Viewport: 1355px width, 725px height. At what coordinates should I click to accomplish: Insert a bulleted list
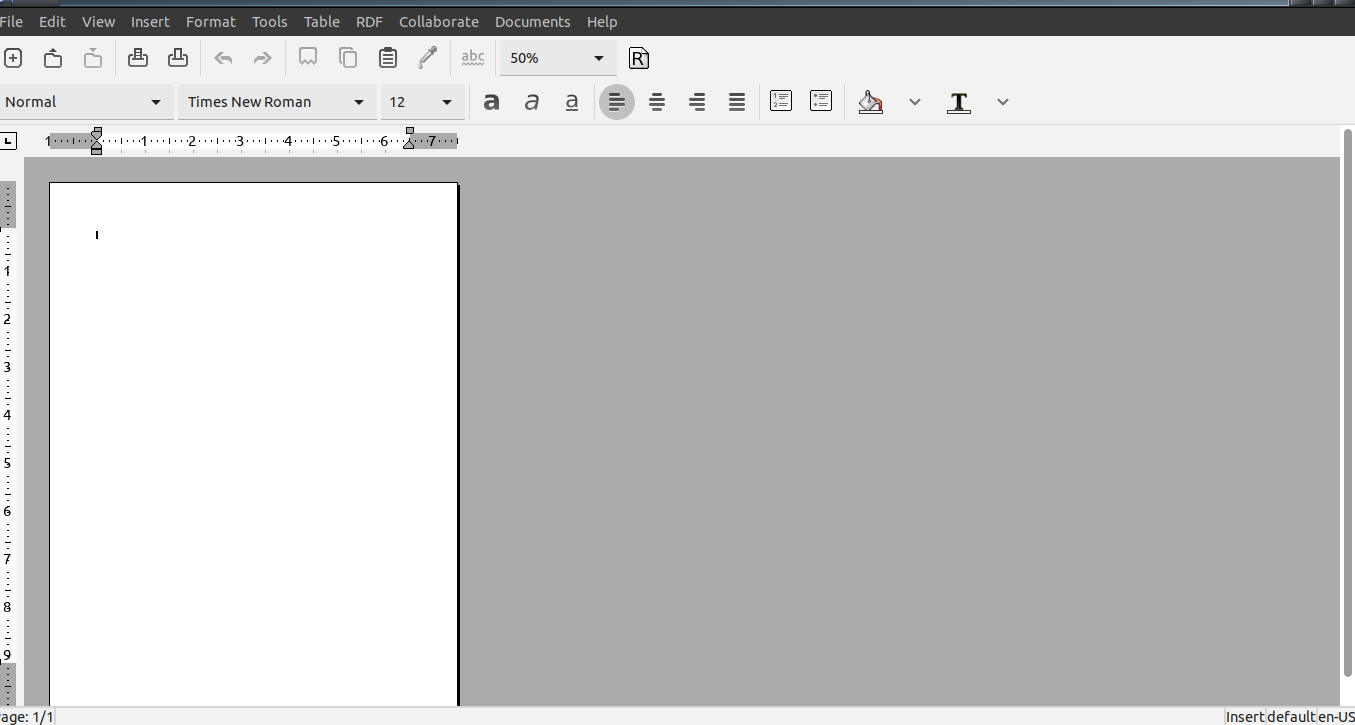click(x=821, y=101)
